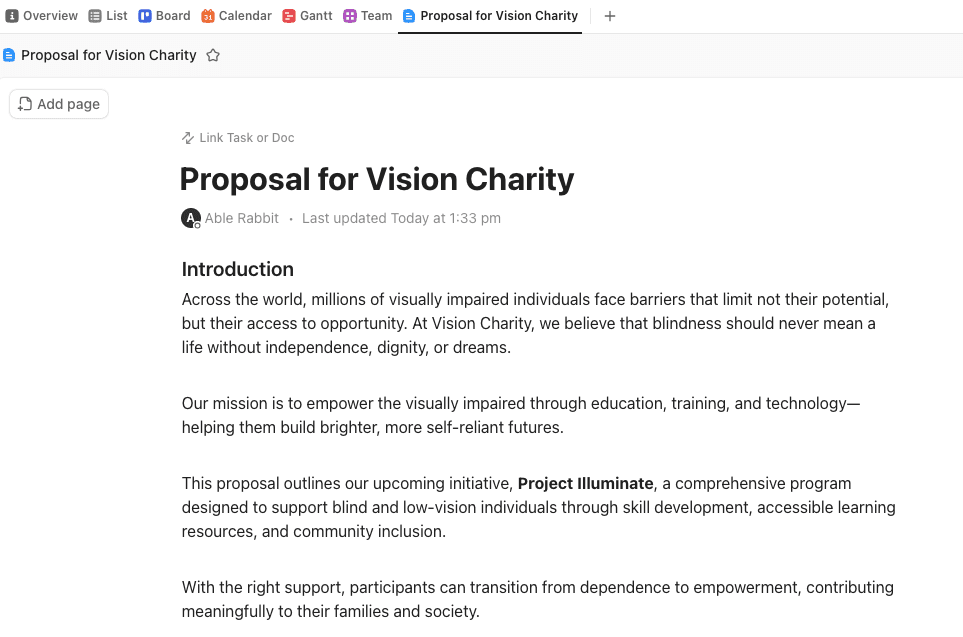Click the Last updated timestamp text
This screenshot has height=637, width=963.
click(401, 218)
